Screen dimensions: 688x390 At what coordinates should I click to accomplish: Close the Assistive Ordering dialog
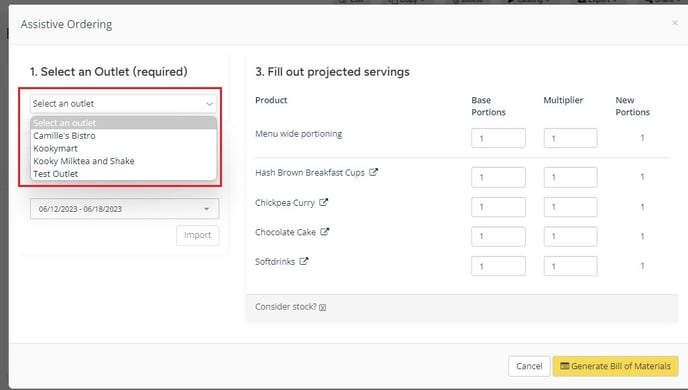click(x=674, y=23)
